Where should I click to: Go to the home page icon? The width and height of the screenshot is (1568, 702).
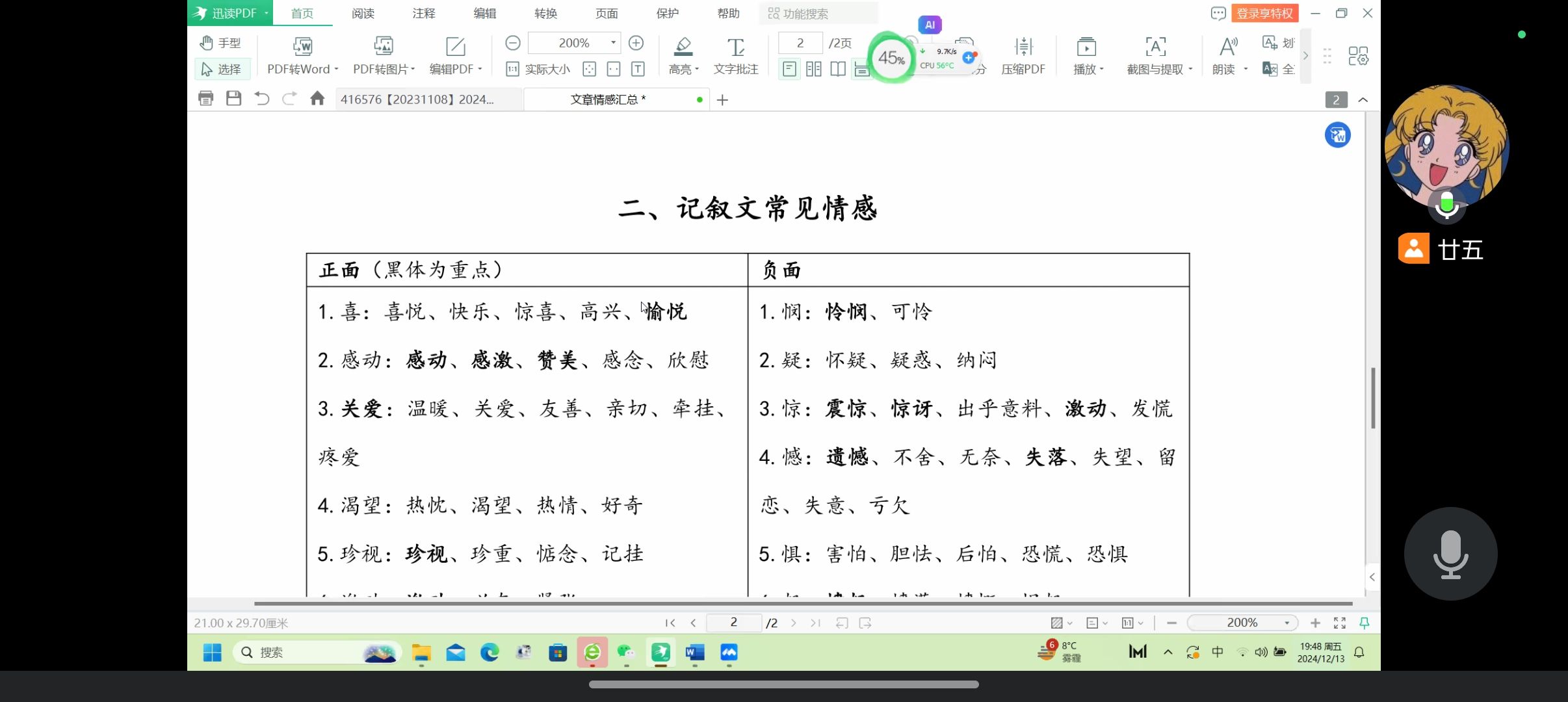[317, 99]
